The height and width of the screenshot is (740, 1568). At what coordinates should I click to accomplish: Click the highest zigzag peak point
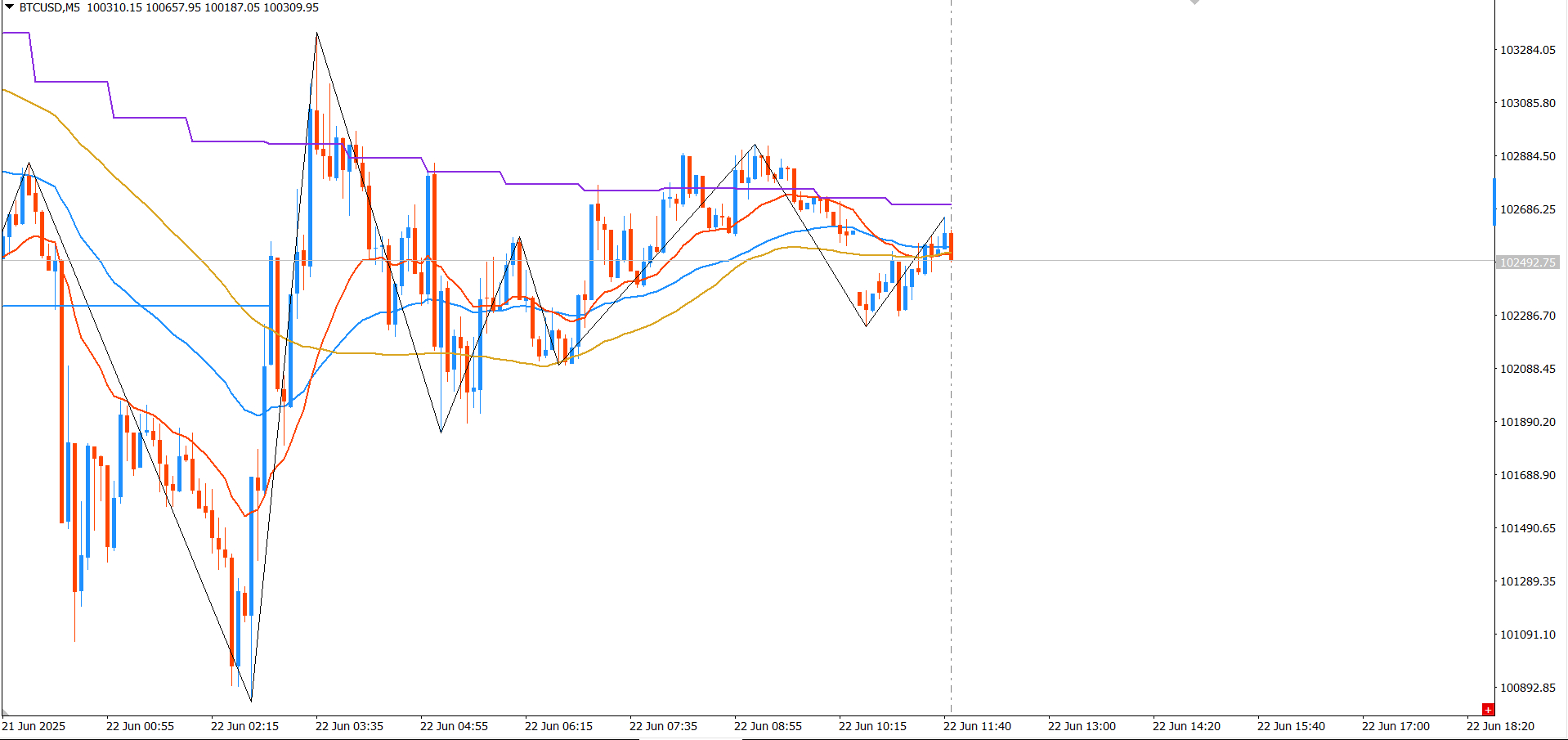pos(317,34)
